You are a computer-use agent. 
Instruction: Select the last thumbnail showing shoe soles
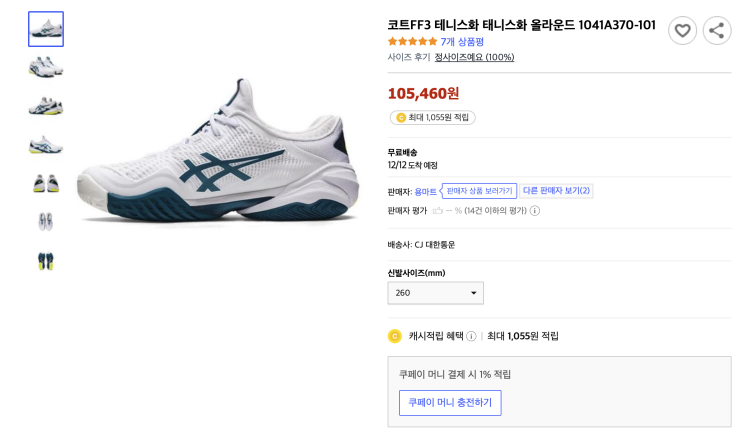tap(46, 260)
